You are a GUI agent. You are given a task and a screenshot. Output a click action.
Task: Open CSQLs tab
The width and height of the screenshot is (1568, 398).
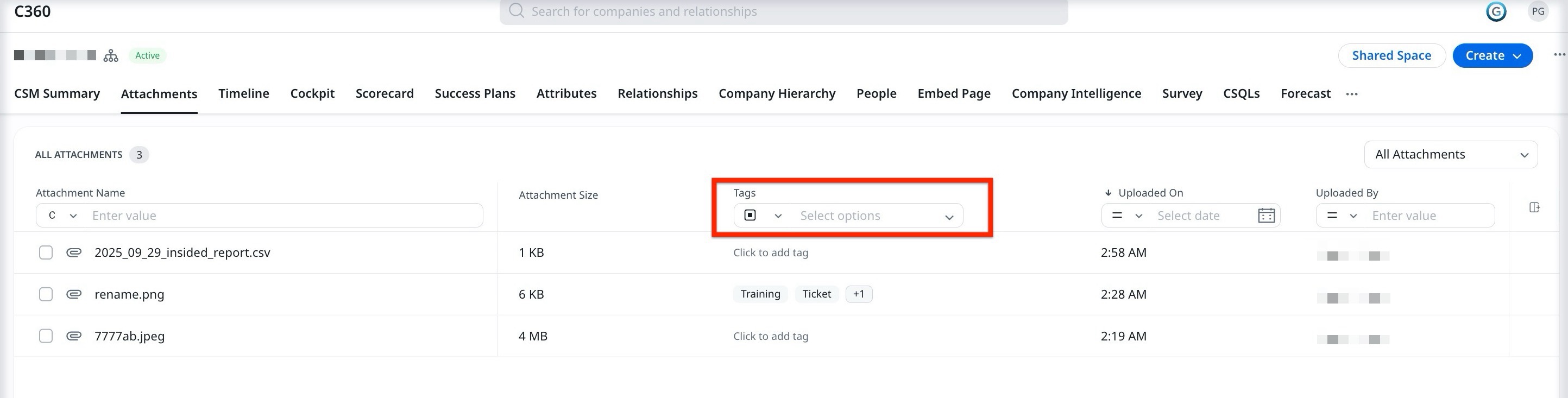click(x=1241, y=94)
